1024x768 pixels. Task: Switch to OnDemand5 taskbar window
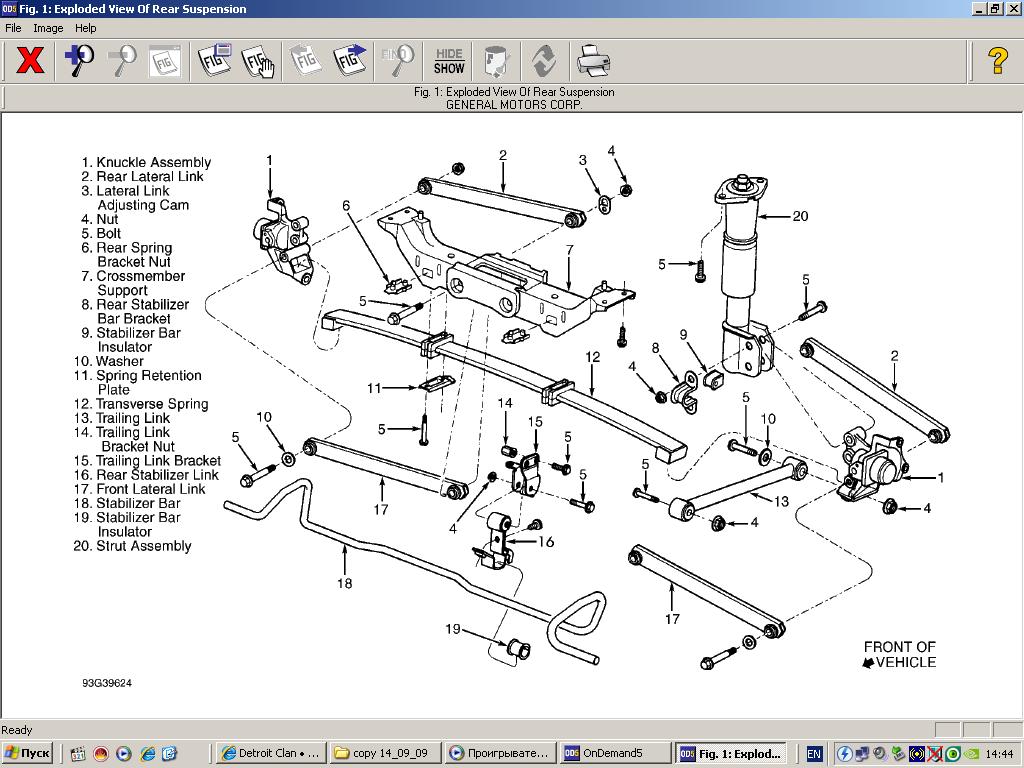click(x=614, y=753)
